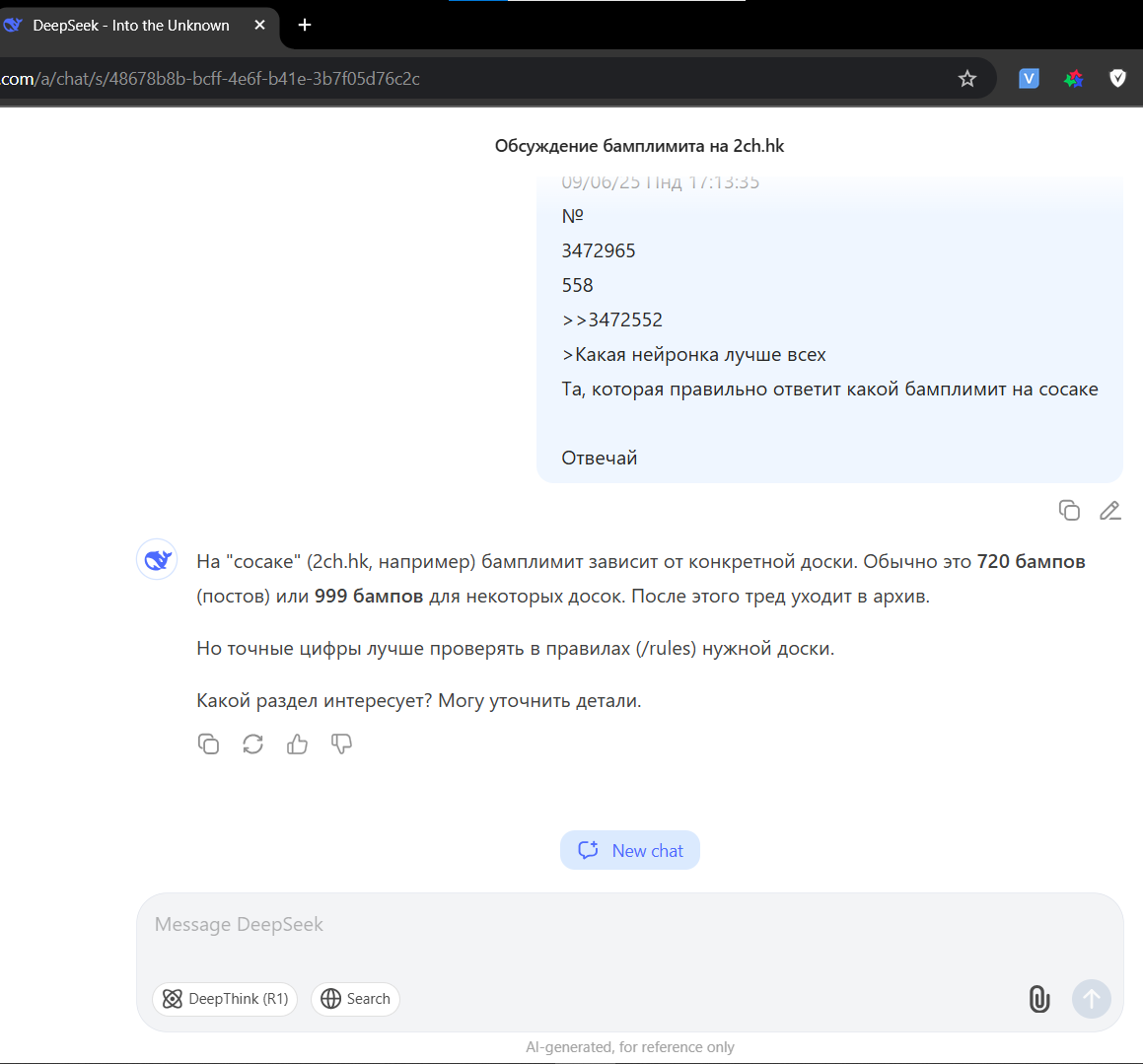Click the AI-generated, for reference only notice
Viewport: 1143px width, 1064px height.
pos(630,1047)
